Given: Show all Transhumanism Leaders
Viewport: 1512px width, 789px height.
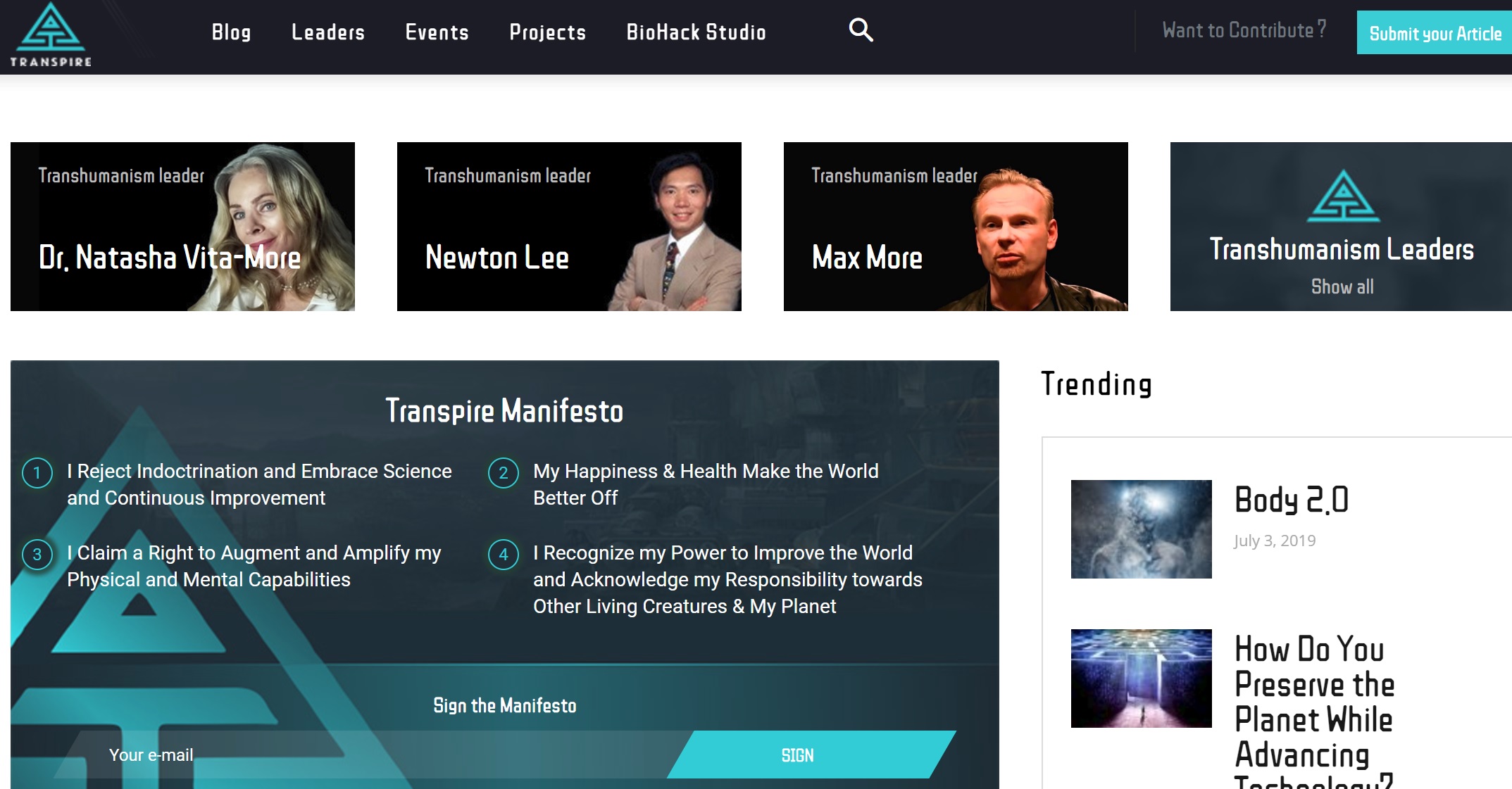Looking at the screenshot, I should pyautogui.click(x=1342, y=287).
